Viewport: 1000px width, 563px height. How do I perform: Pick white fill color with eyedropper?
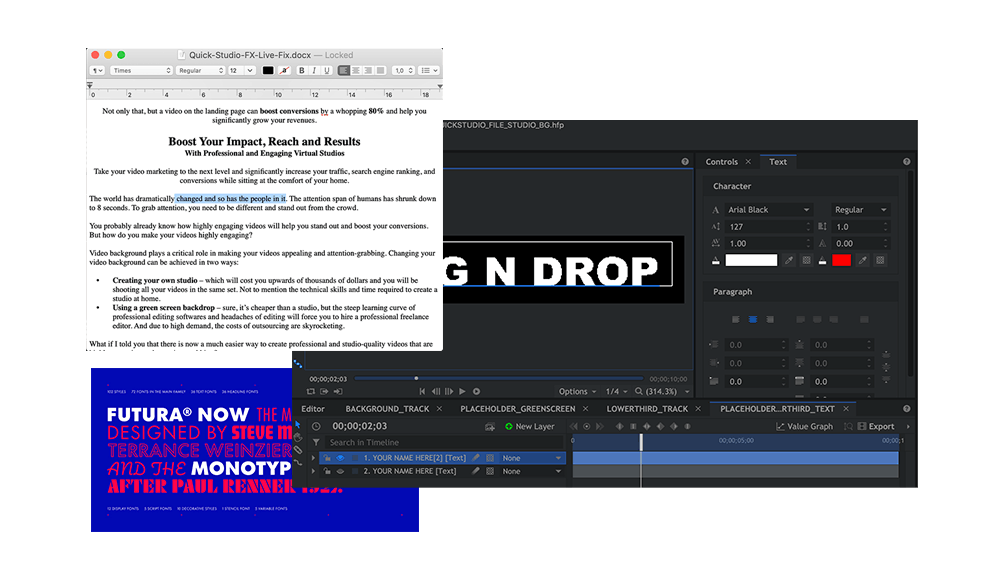tap(789, 260)
